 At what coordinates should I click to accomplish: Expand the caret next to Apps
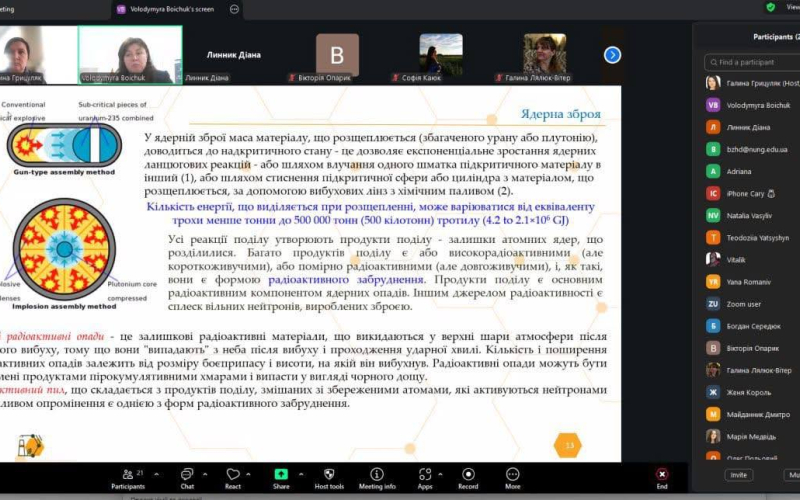[443, 473]
